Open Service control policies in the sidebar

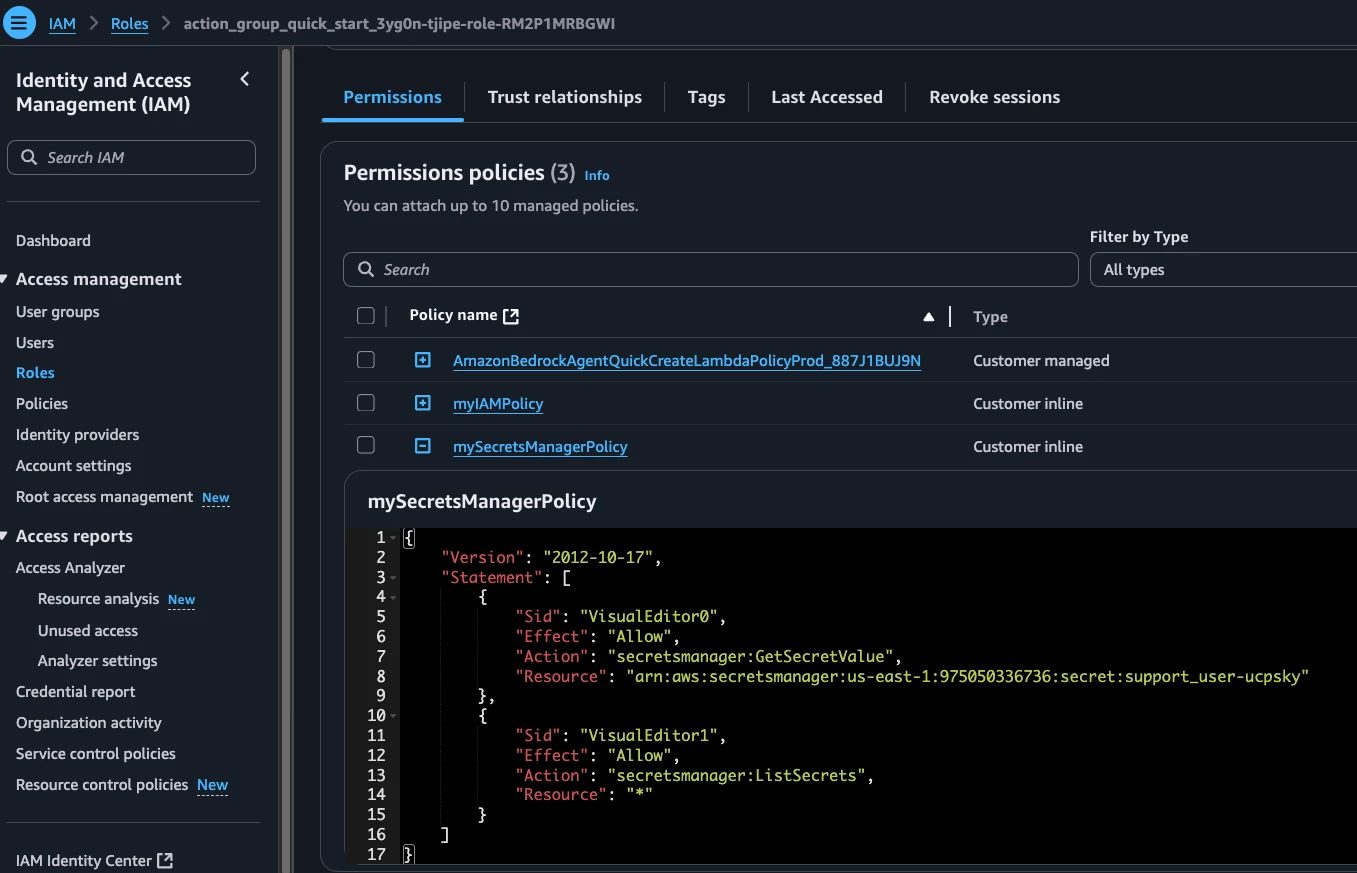[x=95, y=753]
